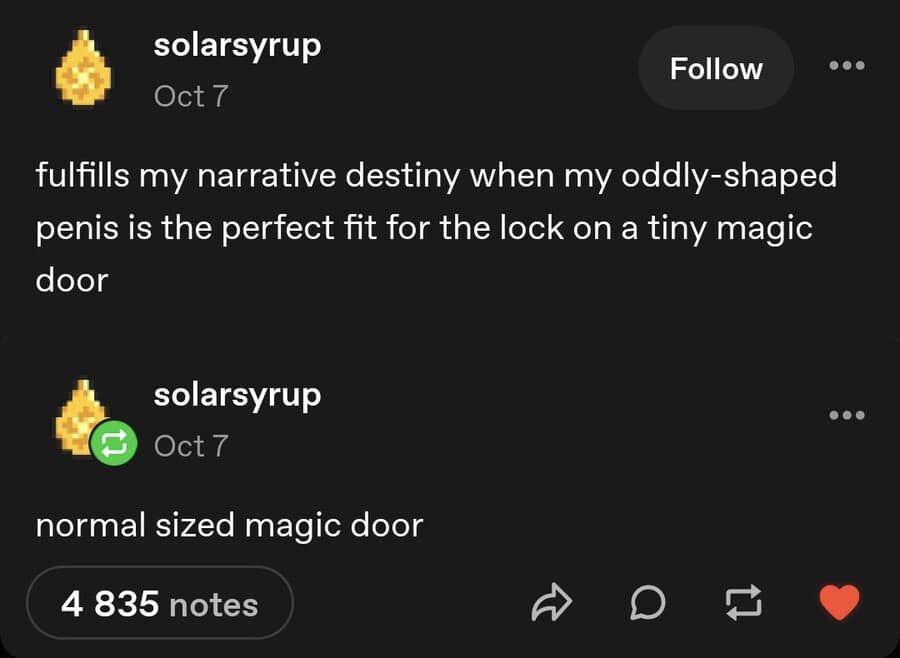Open the top solarsyrup pixel avatar
Screen dimensions: 900x658
(x=83, y=68)
